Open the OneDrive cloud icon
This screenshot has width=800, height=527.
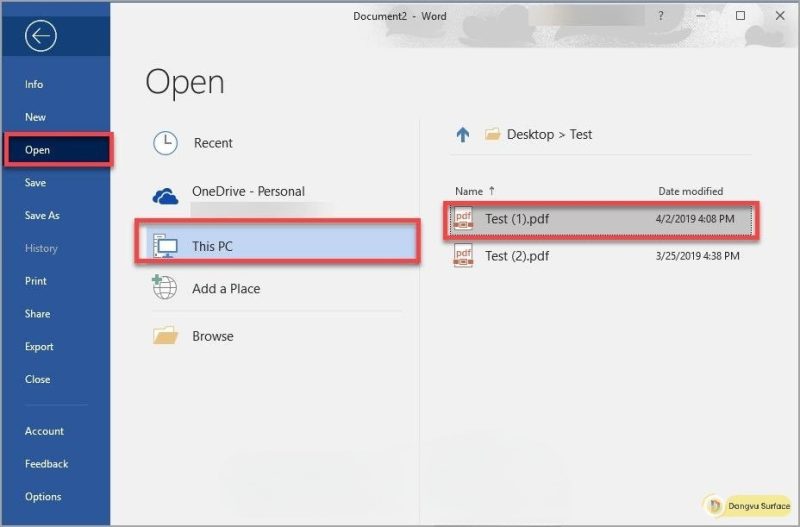tap(165, 196)
